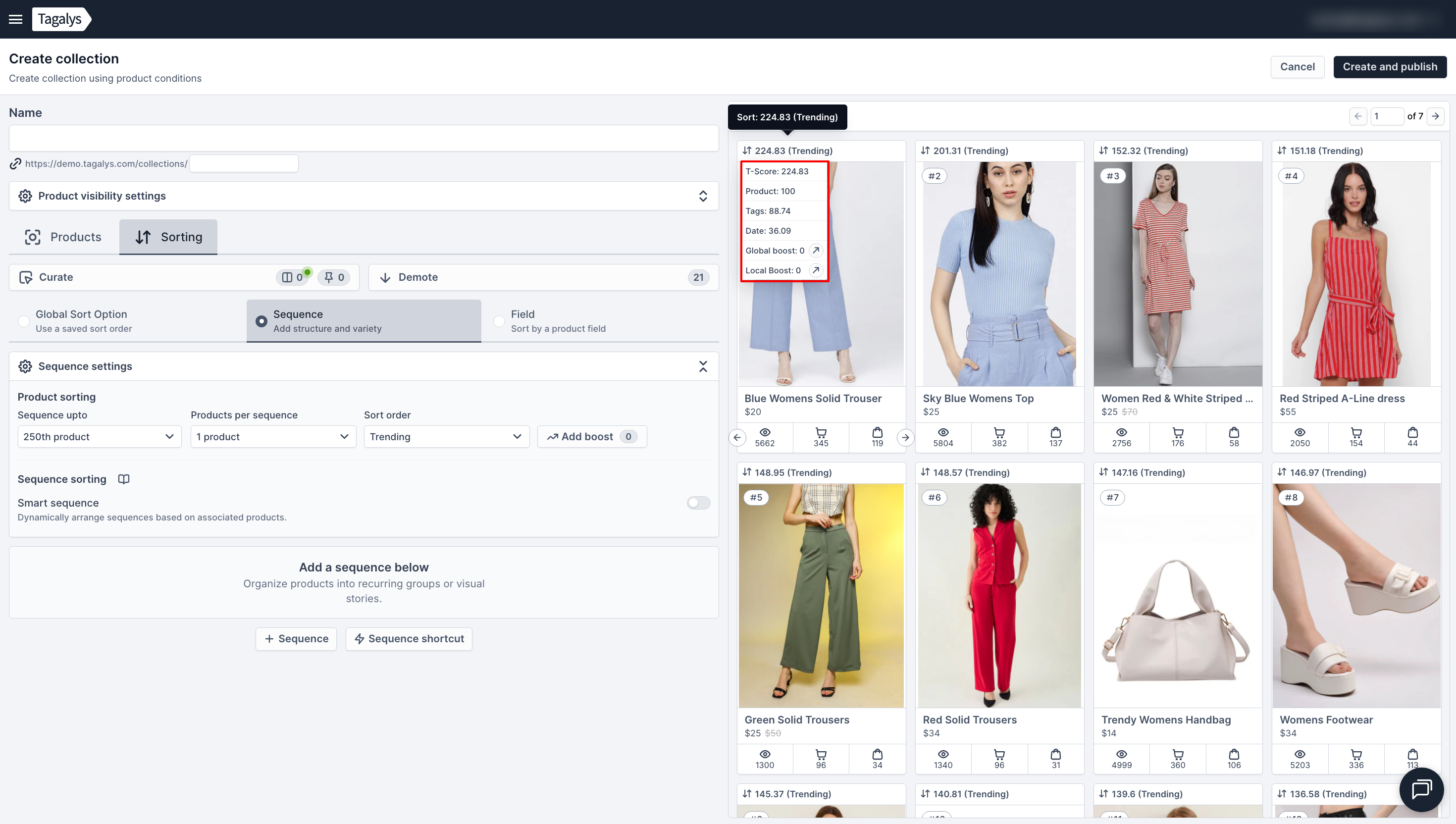Select the Global Sort Option radio

[x=24, y=321]
